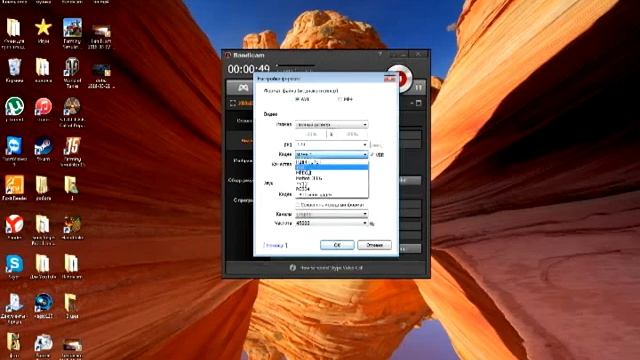The height and width of the screenshot is (360, 640).
Task: Click the OK button in format settings
Action: (337, 245)
